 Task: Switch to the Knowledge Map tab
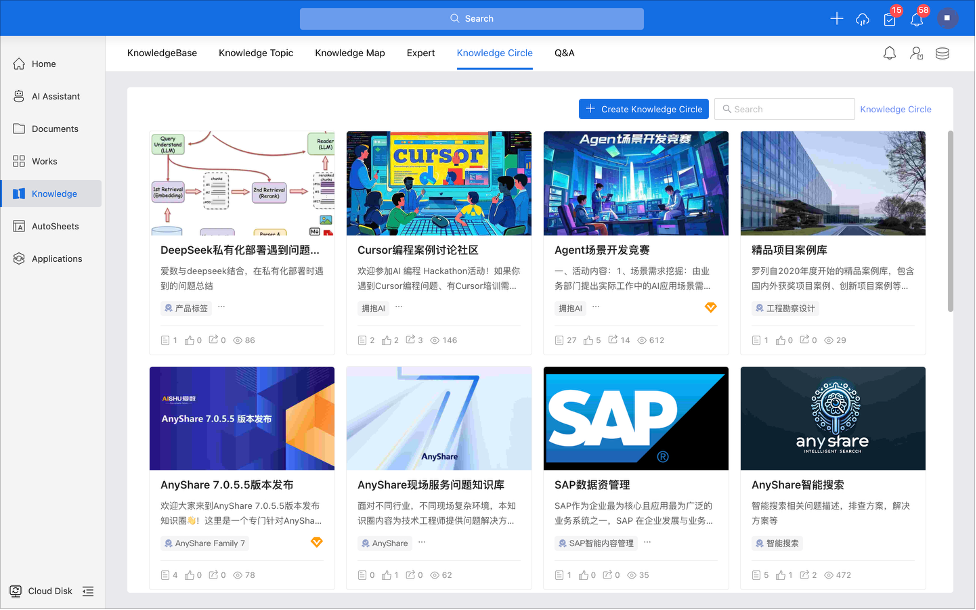coord(350,53)
